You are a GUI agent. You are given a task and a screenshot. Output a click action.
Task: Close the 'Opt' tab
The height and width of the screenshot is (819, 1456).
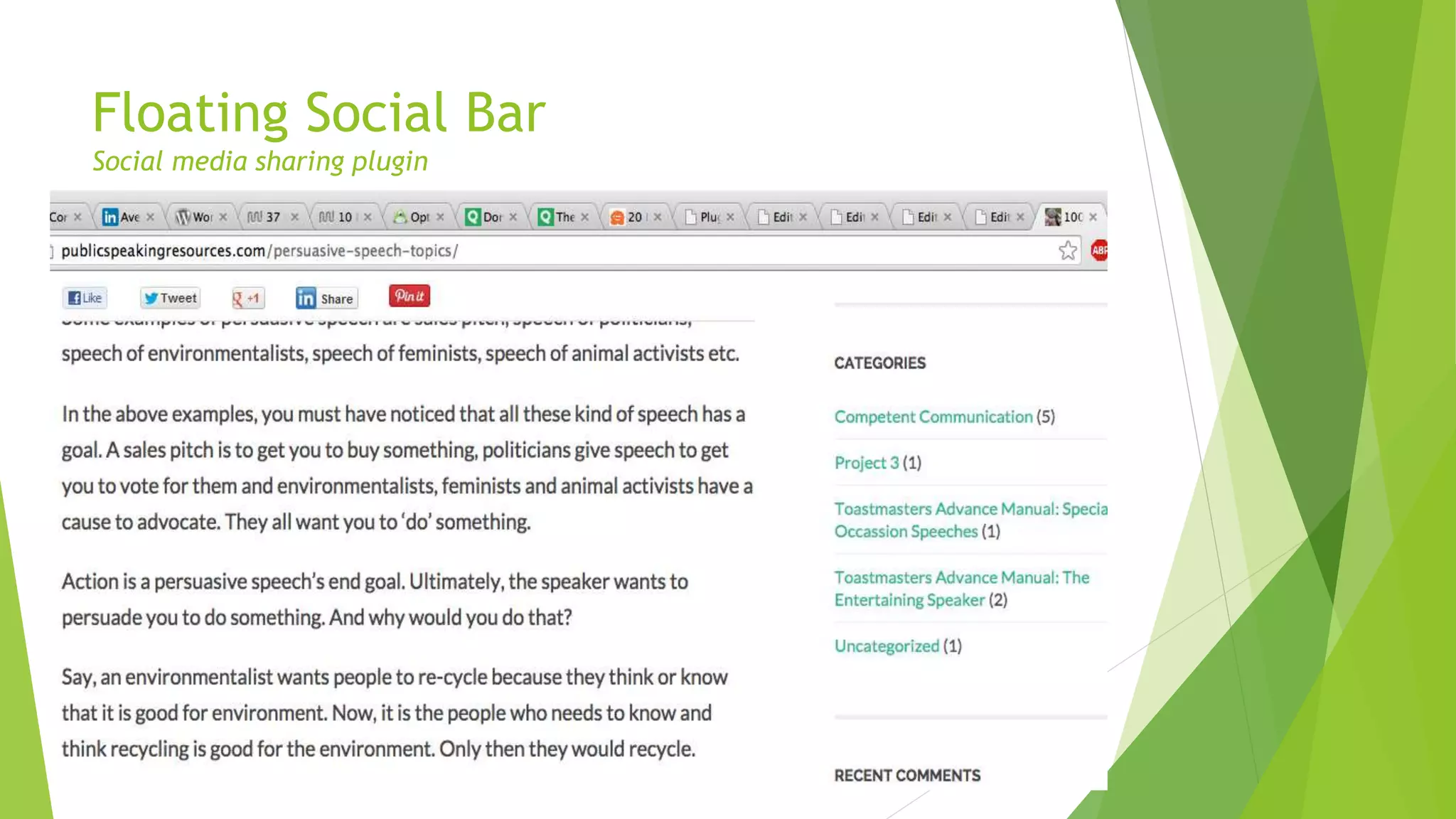click(441, 217)
